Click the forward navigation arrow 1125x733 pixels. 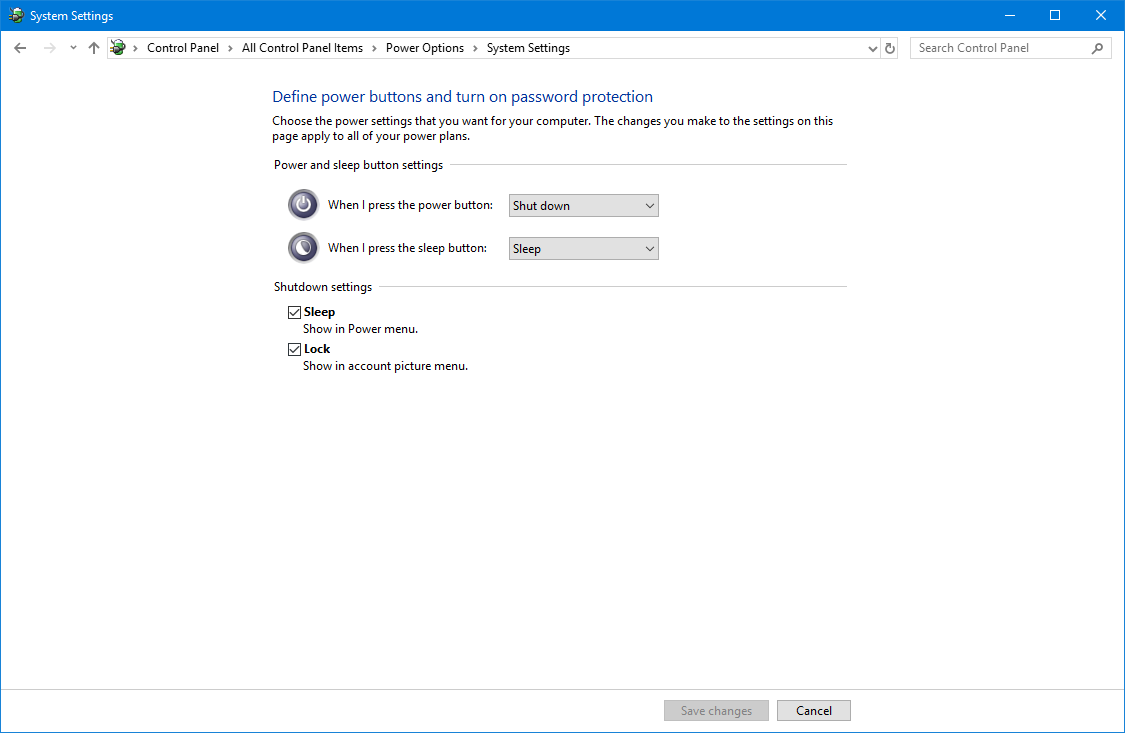50,48
